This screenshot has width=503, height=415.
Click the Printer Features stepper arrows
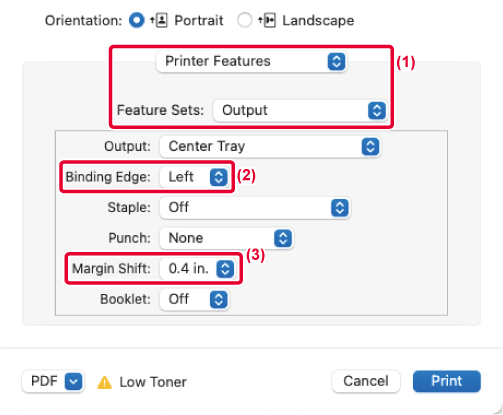(336, 61)
